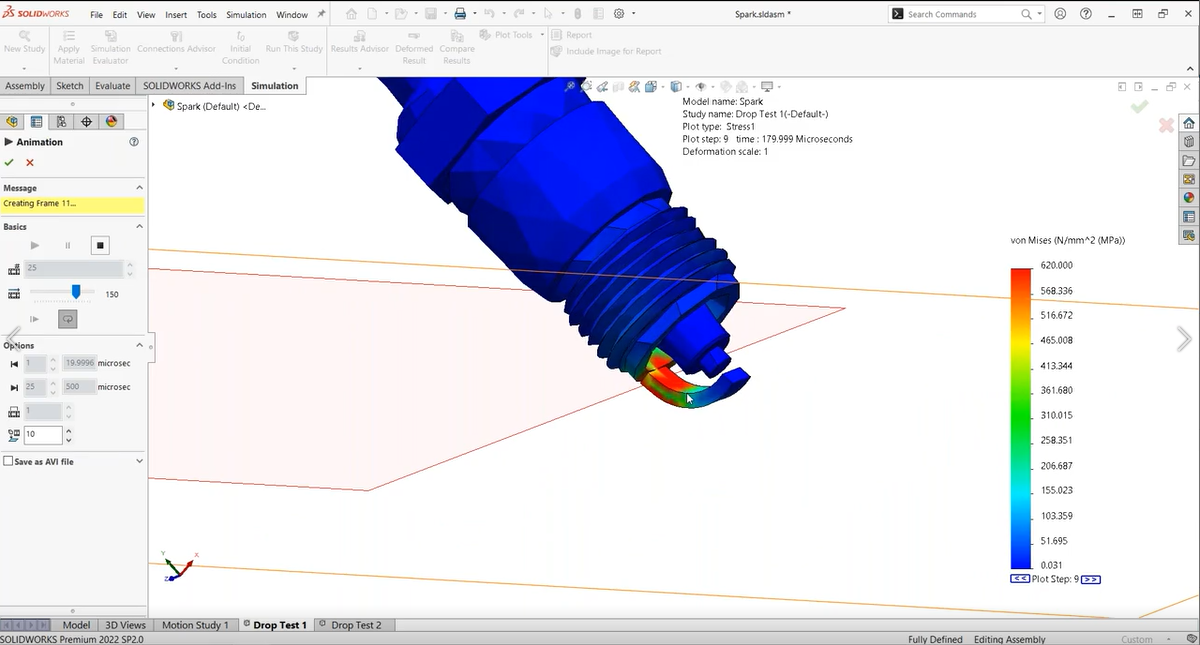This screenshot has width=1200, height=645.
Task: Click the New document icon
Action: coord(371,14)
